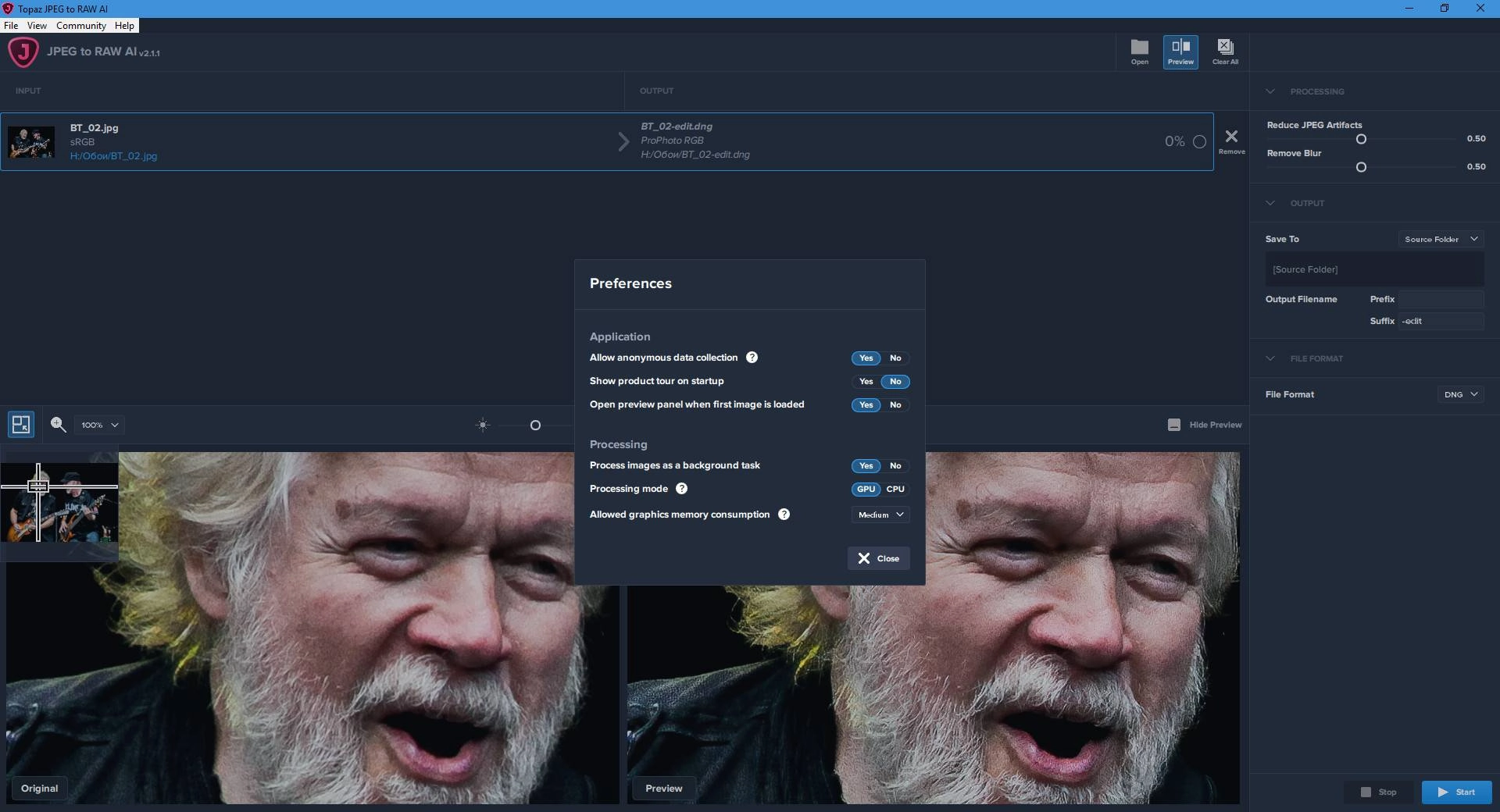
Task: Click the INPUT column header
Action: pos(28,91)
